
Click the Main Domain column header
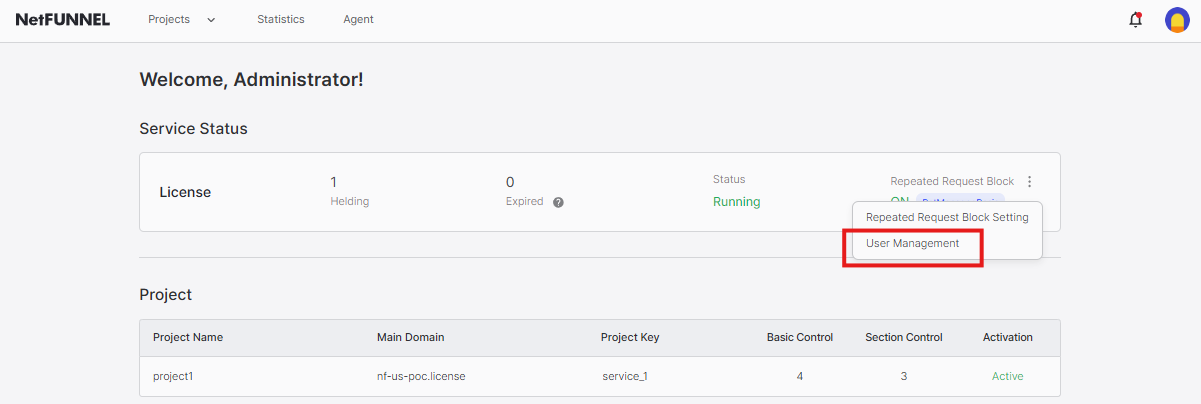coord(411,337)
